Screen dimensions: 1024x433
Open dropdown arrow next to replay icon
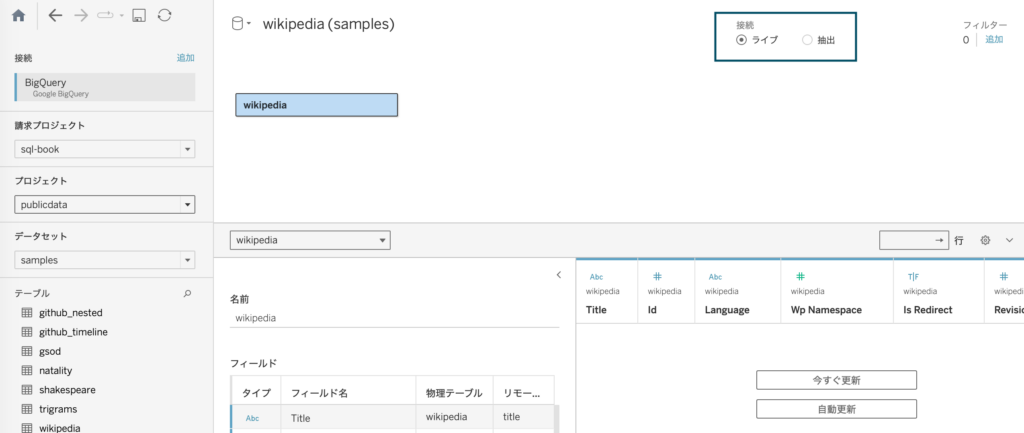[121, 16]
